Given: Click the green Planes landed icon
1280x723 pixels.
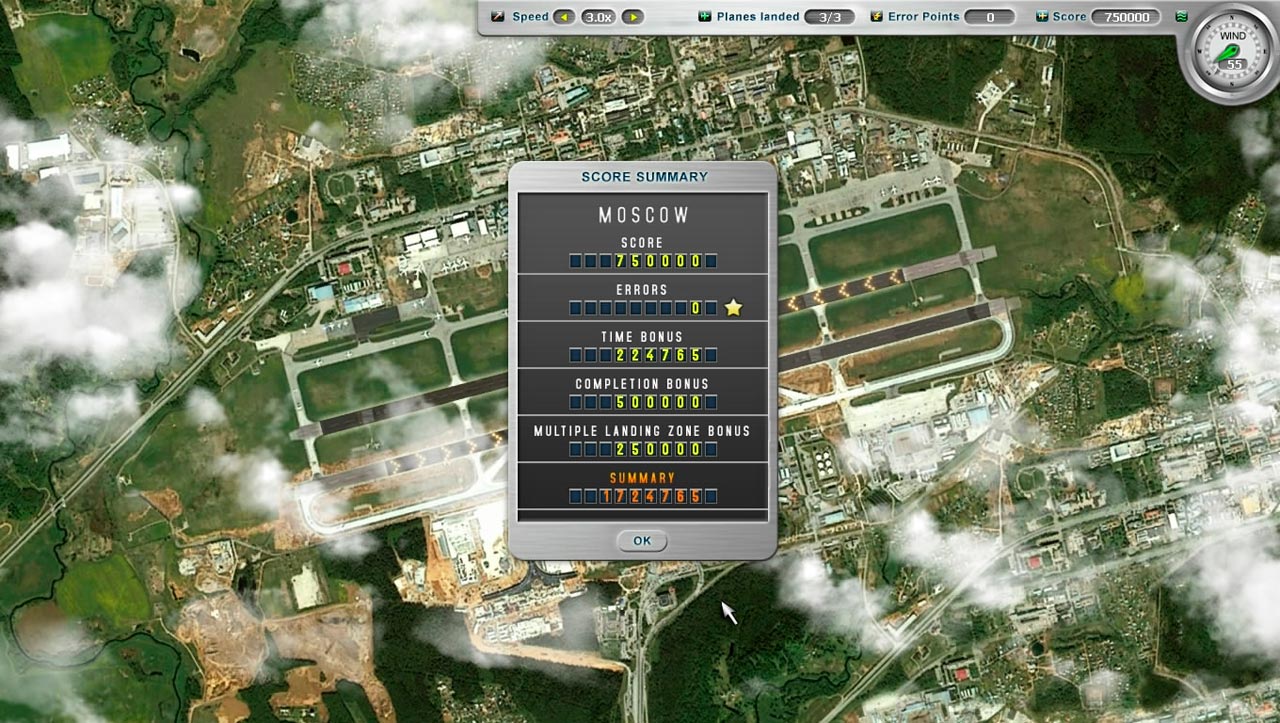Looking at the screenshot, I should click(x=704, y=17).
